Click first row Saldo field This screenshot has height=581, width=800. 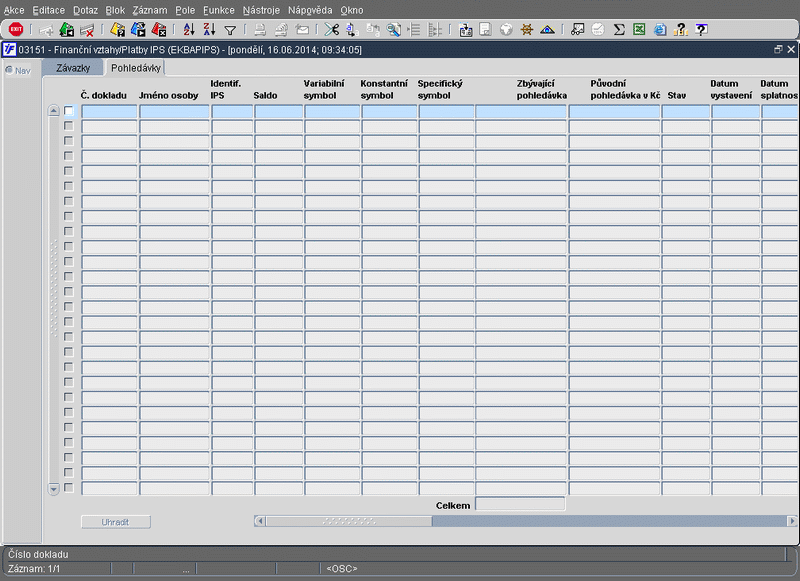pos(279,111)
